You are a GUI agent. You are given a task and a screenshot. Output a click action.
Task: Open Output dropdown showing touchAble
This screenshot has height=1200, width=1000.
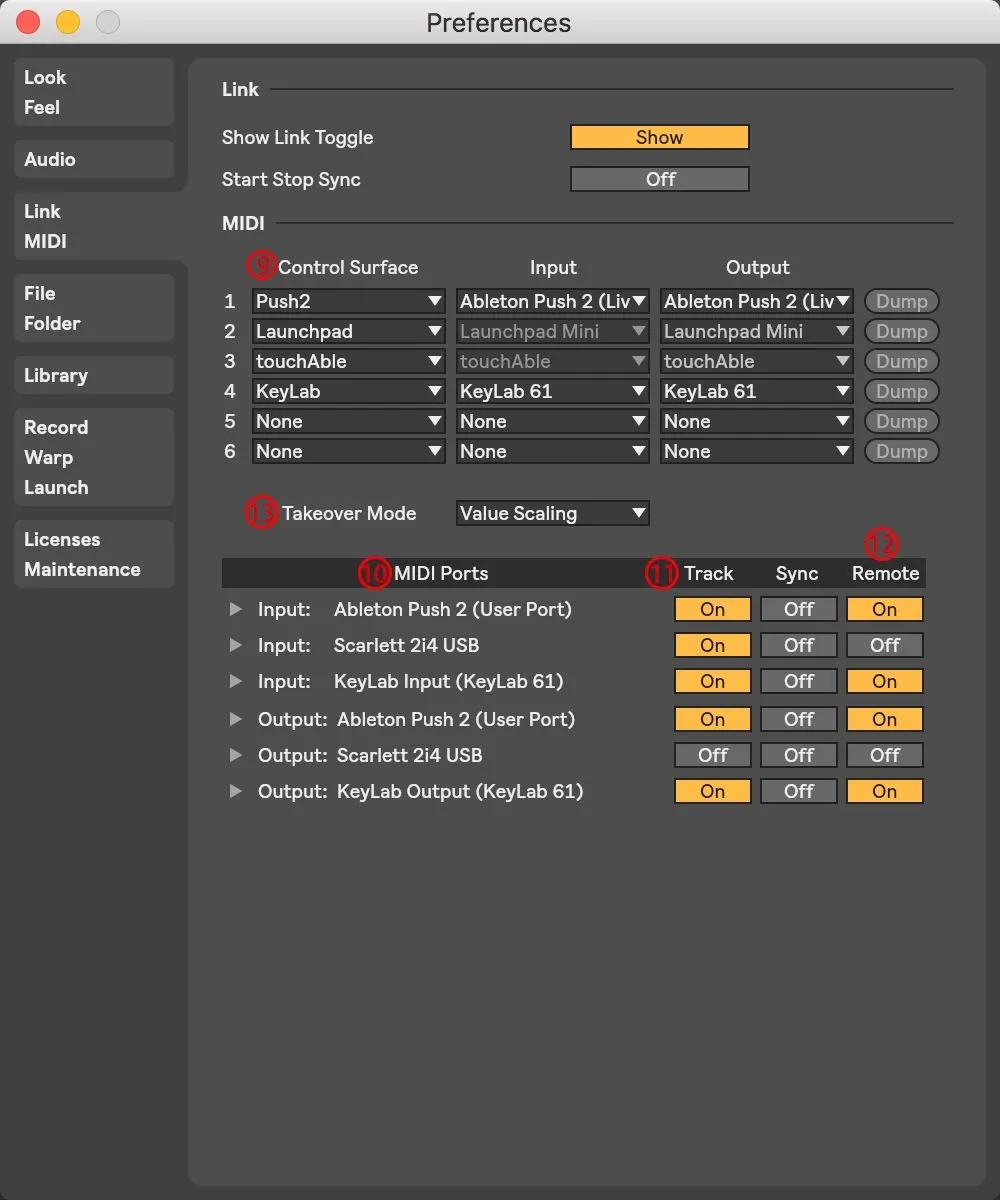coord(757,361)
